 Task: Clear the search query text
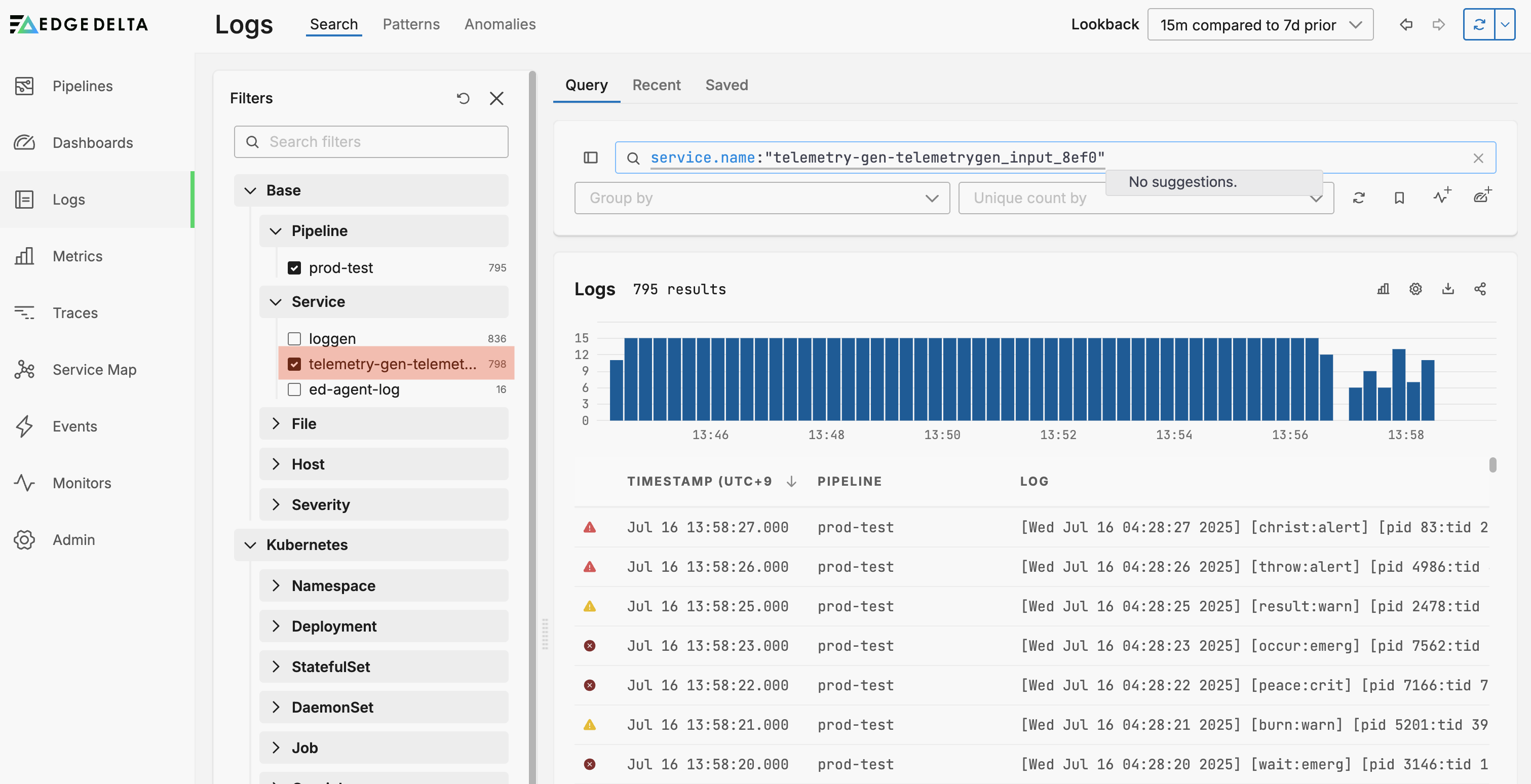[x=1478, y=158]
